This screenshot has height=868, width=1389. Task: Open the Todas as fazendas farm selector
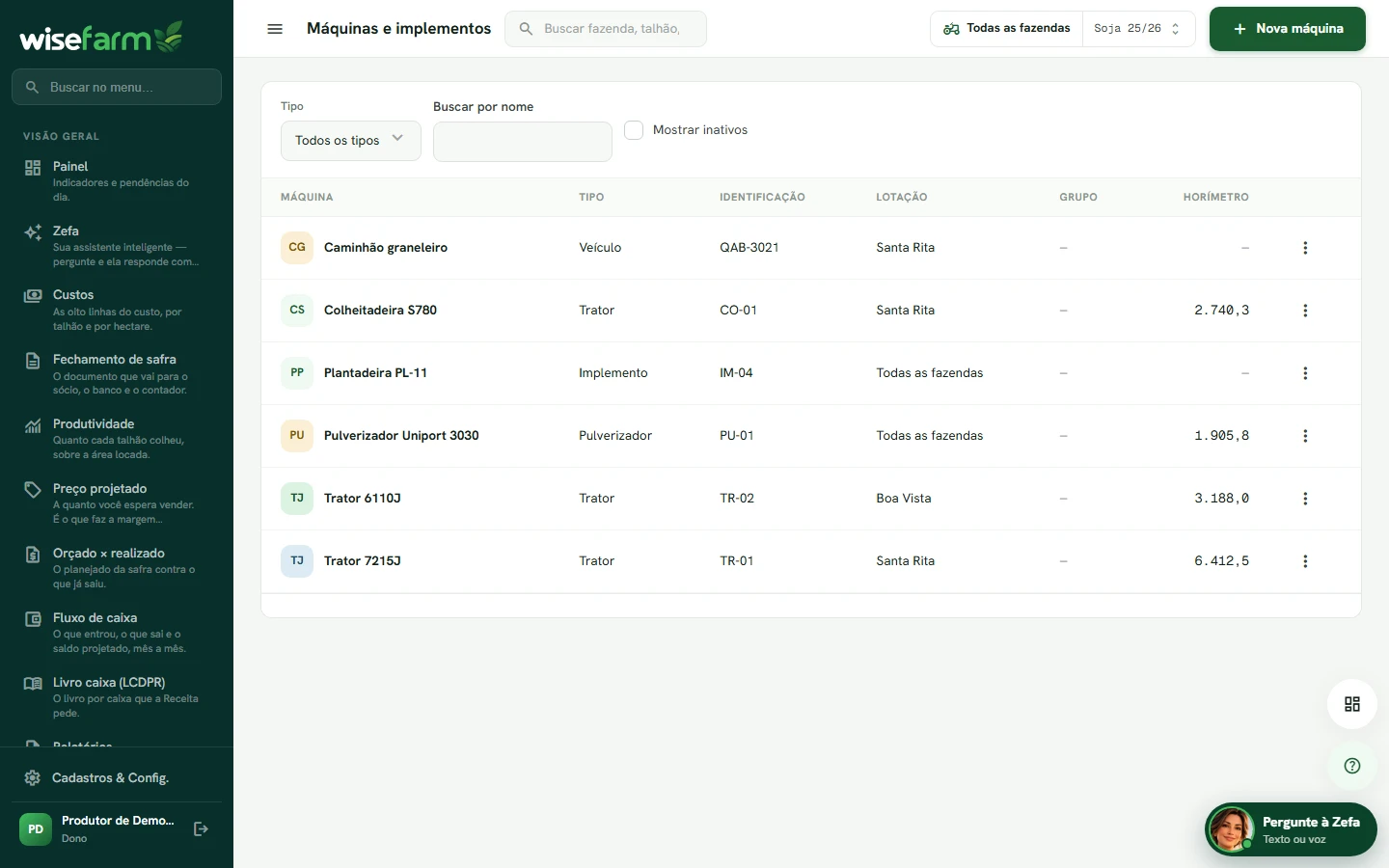click(1007, 29)
